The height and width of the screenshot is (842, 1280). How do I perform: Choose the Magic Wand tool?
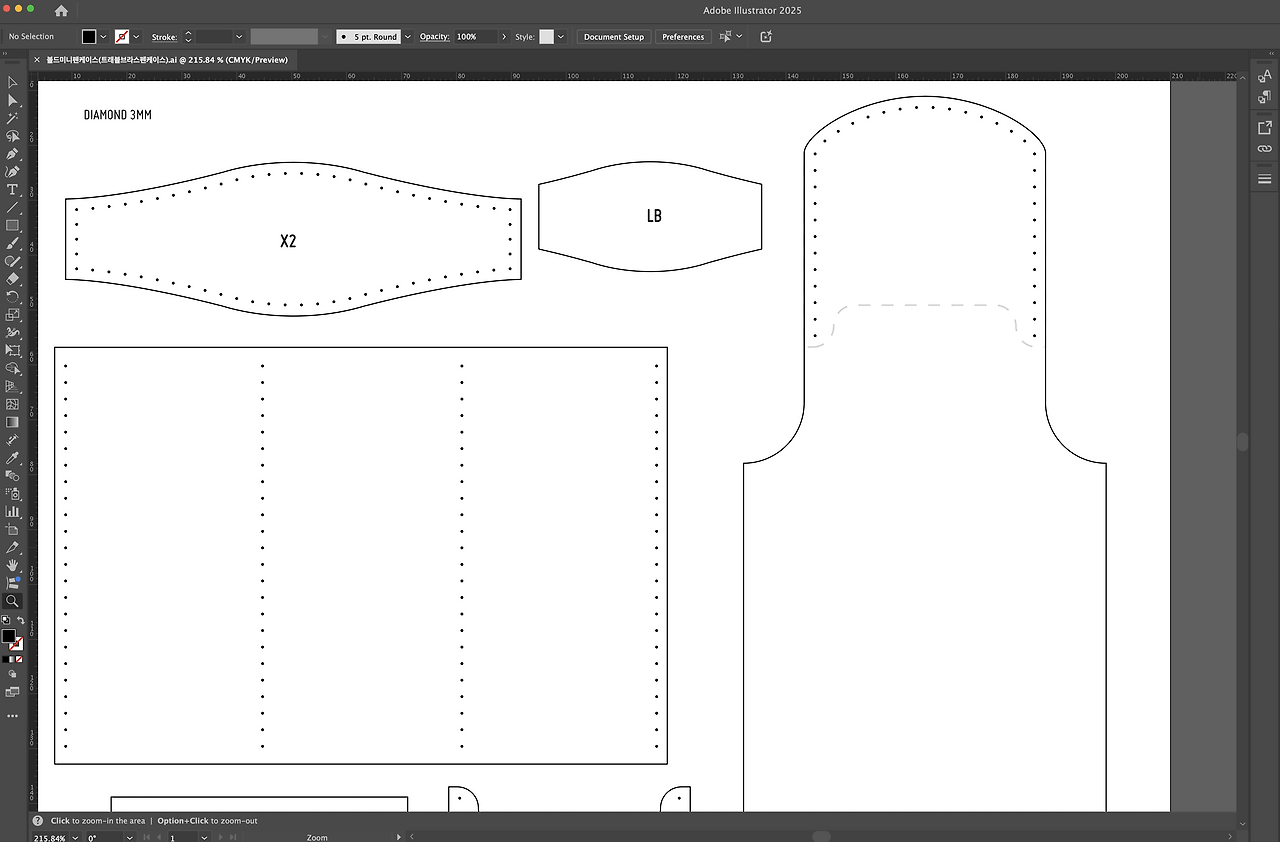[13, 119]
